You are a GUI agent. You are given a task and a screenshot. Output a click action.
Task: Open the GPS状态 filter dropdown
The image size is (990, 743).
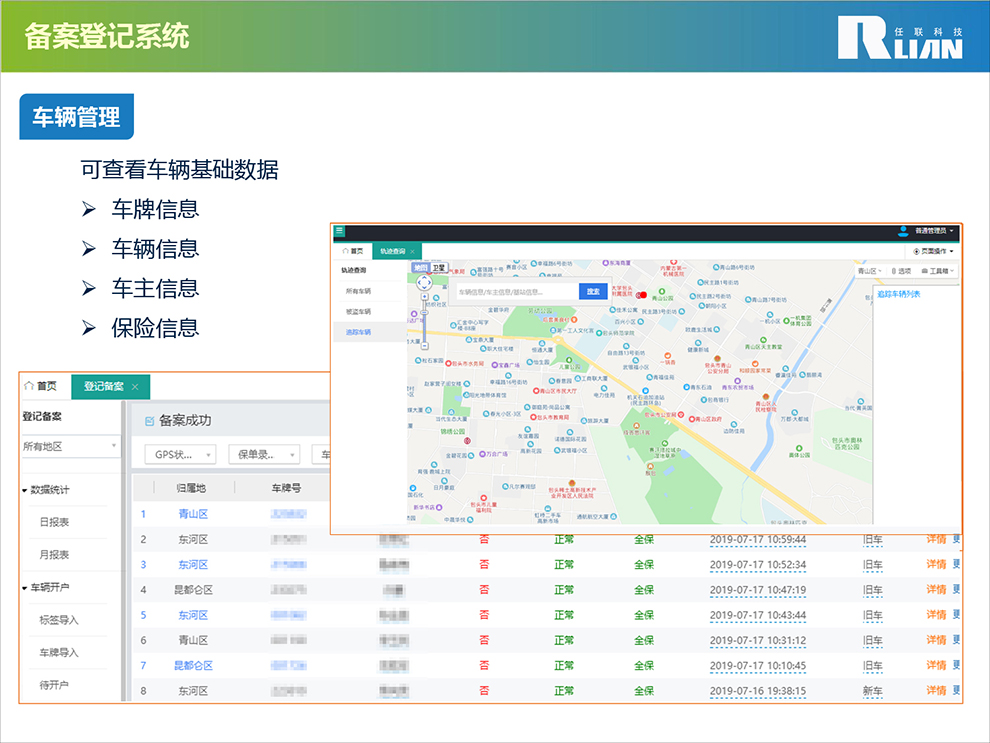coord(181,454)
